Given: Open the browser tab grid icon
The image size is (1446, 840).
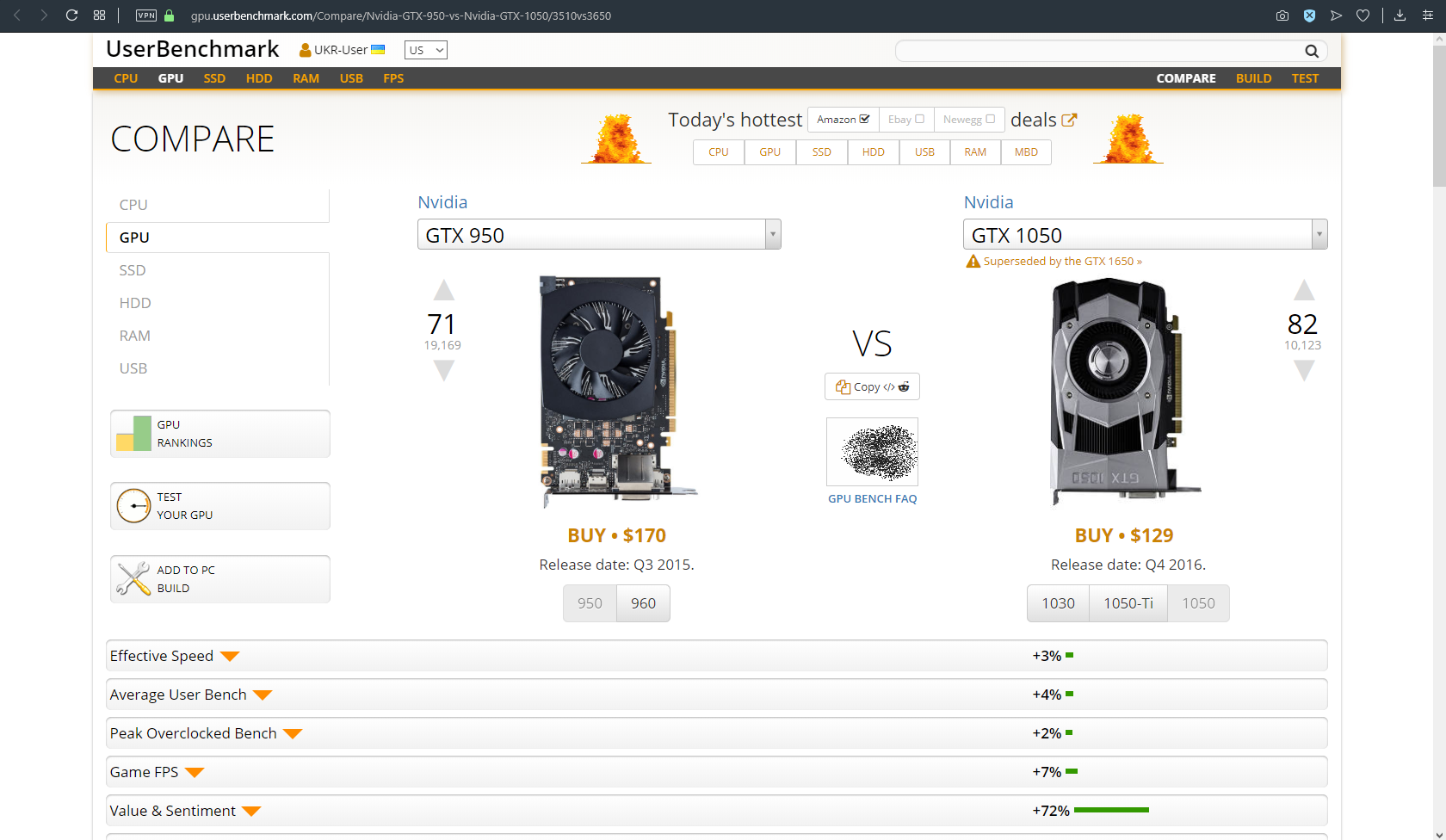Looking at the screenshot, I should tap(100, 15).
